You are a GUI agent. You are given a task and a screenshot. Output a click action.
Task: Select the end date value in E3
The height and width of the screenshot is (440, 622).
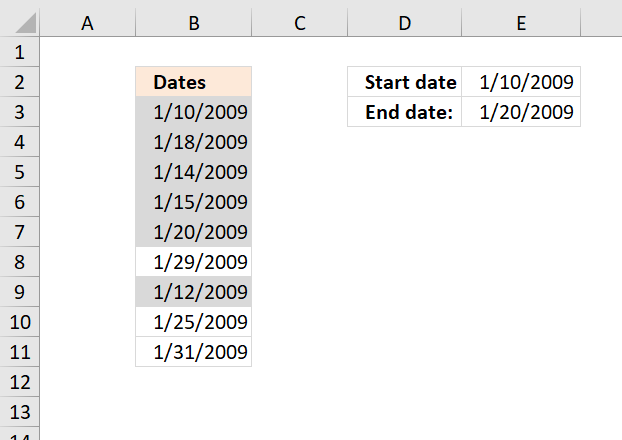click(x=521, y=112)
